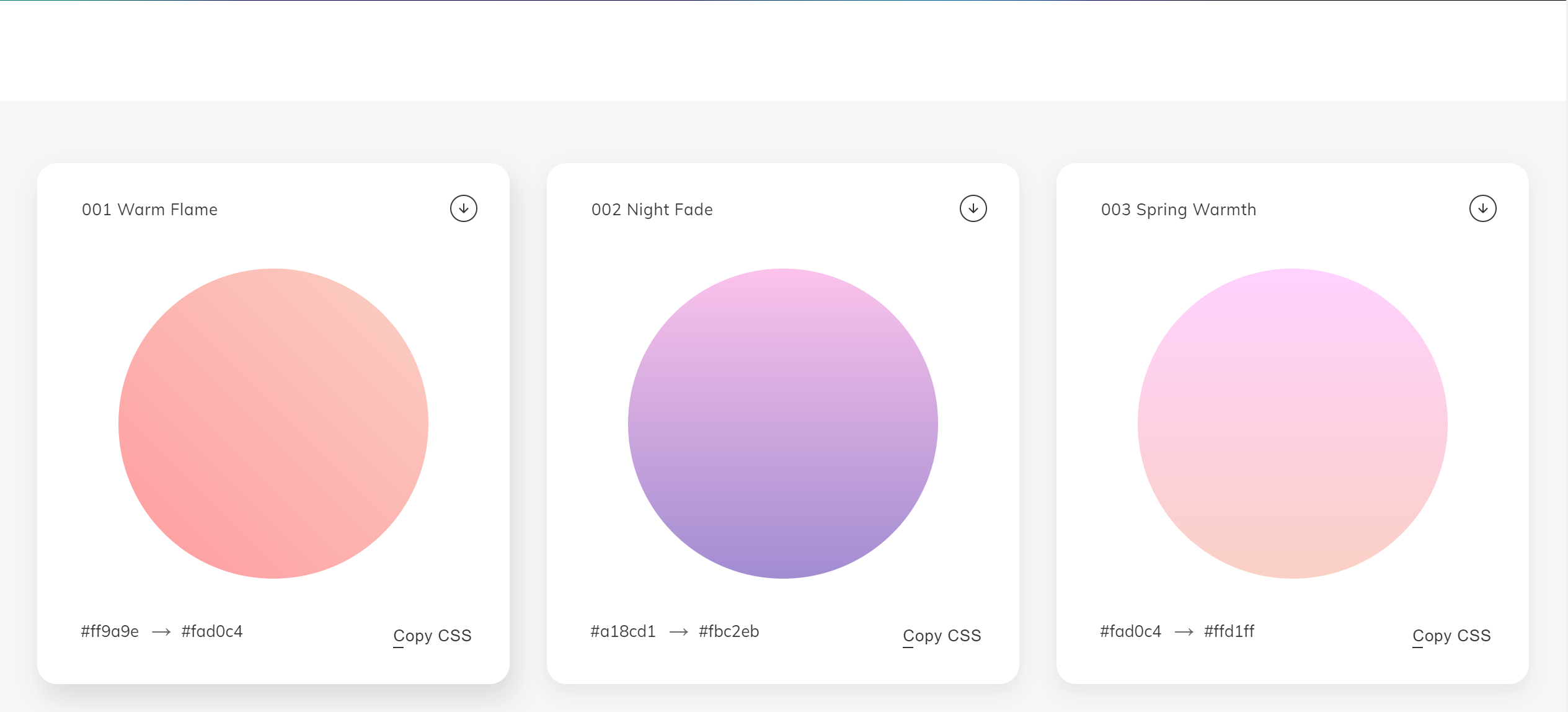Copy the #ffd1ff hex color code

(1229, 631)
